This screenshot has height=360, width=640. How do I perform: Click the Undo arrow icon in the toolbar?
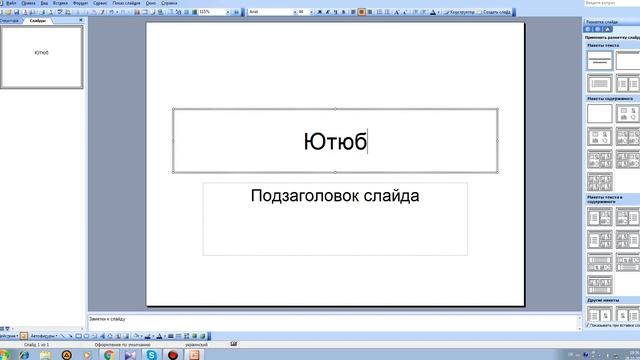111,12
